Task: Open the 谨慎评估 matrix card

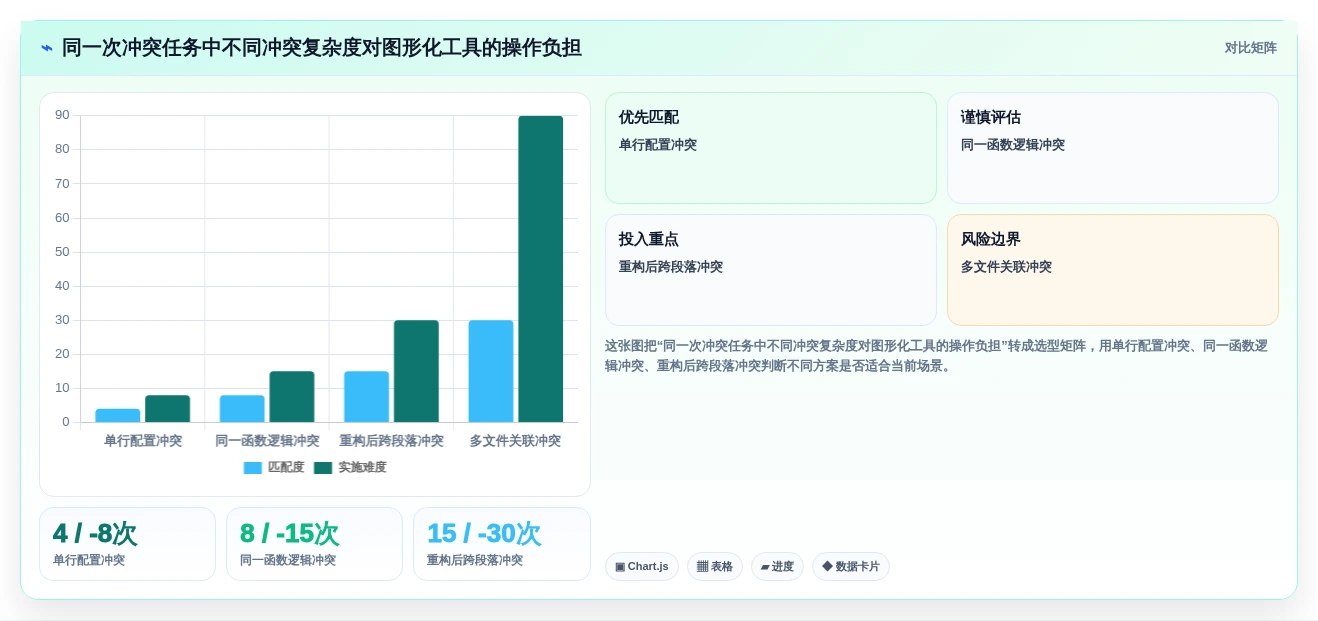Action: point(1113,148)
